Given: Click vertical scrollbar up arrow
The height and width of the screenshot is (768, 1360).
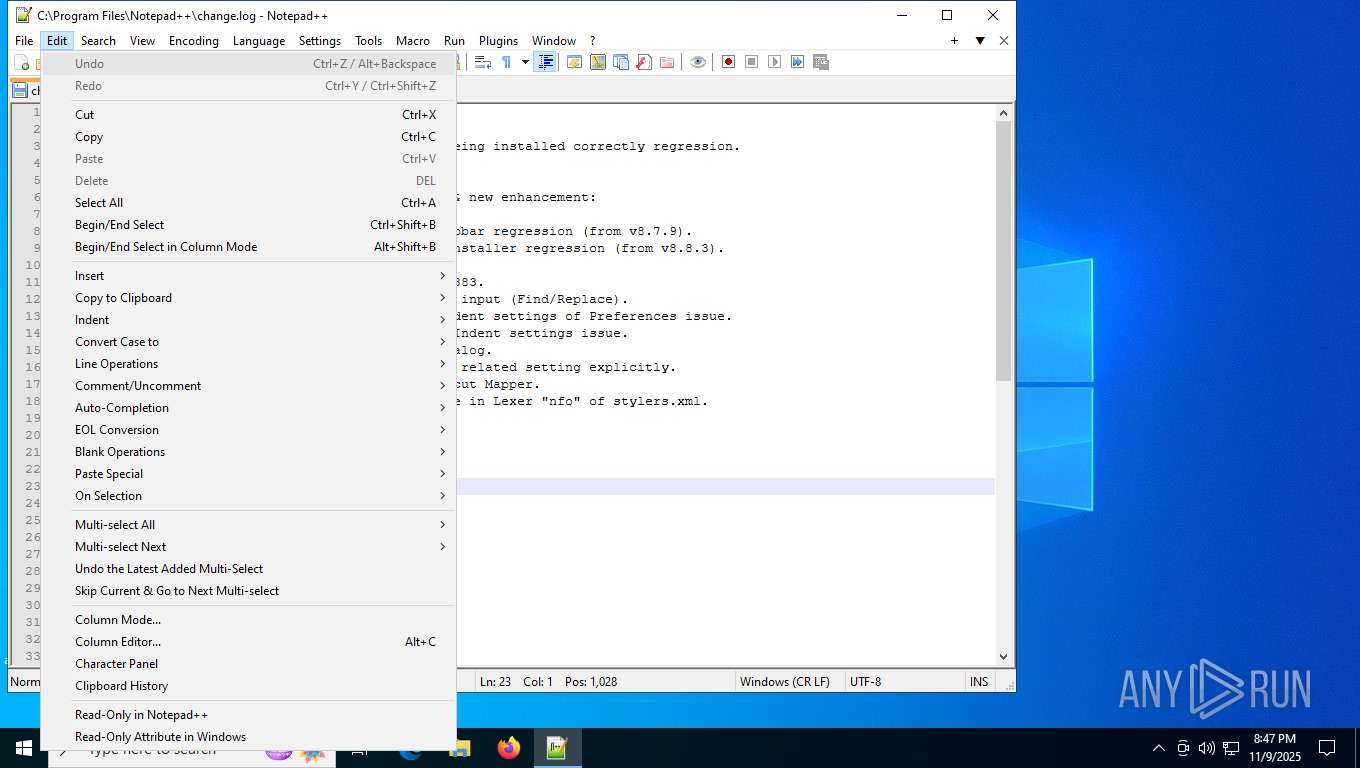Looking at the screenshot, I should pos(1004,113).
